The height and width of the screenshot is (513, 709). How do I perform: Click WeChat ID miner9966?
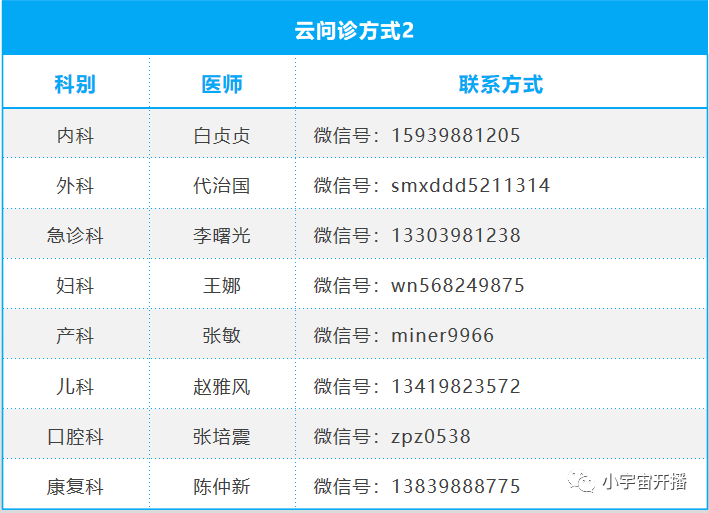442,335
